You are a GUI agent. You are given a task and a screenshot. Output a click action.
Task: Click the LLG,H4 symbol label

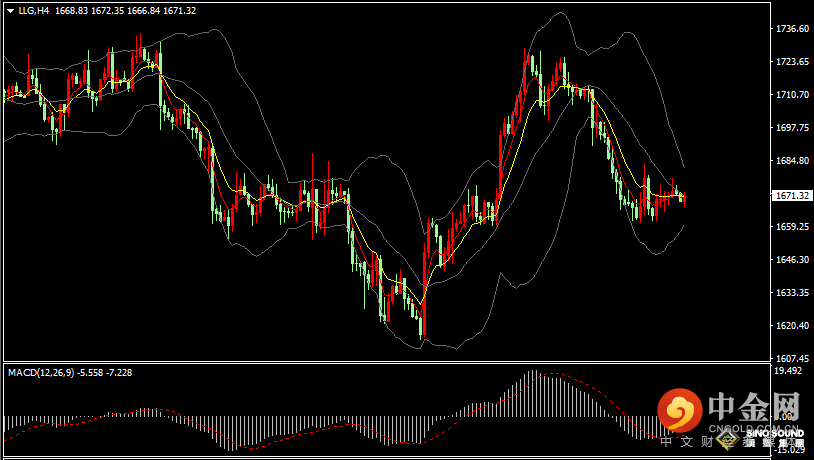coord(34,10)
